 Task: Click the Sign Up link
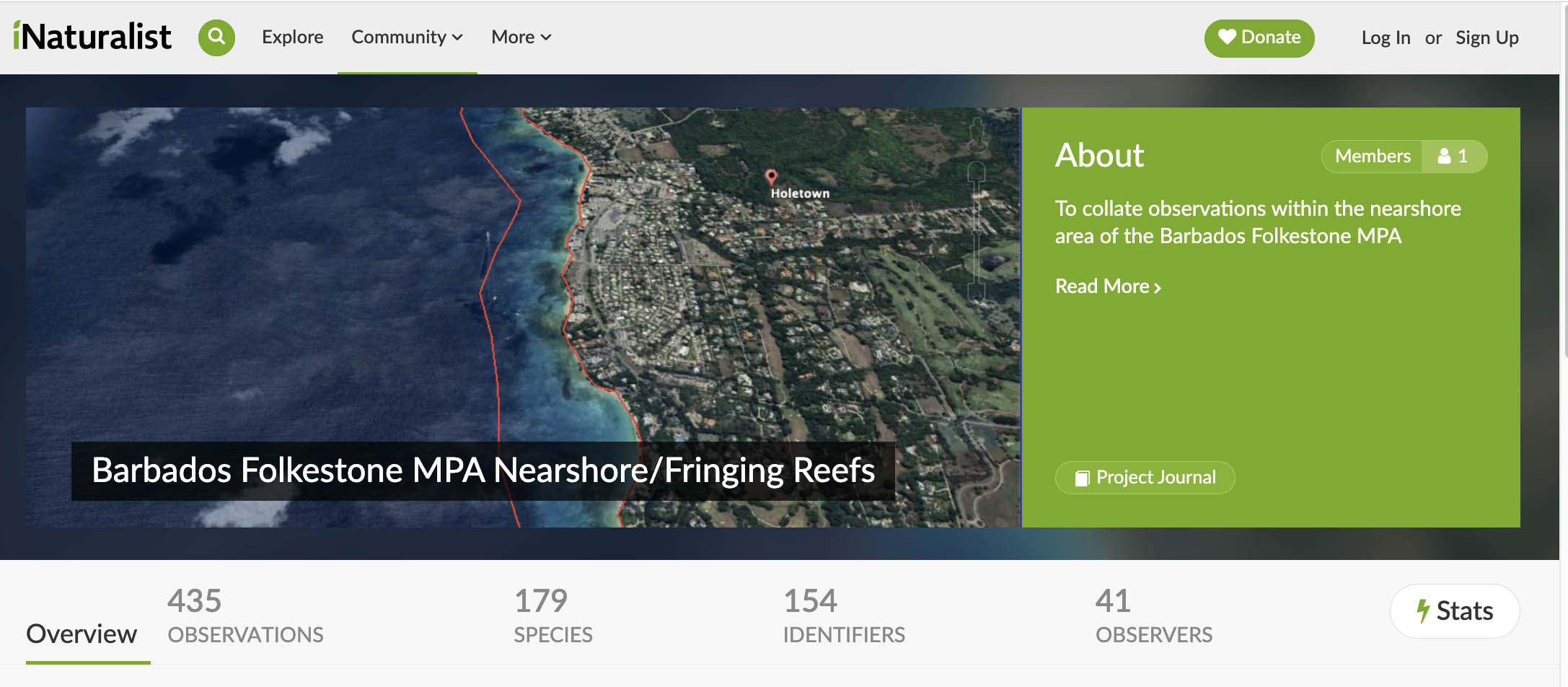tap(1486, 38)
